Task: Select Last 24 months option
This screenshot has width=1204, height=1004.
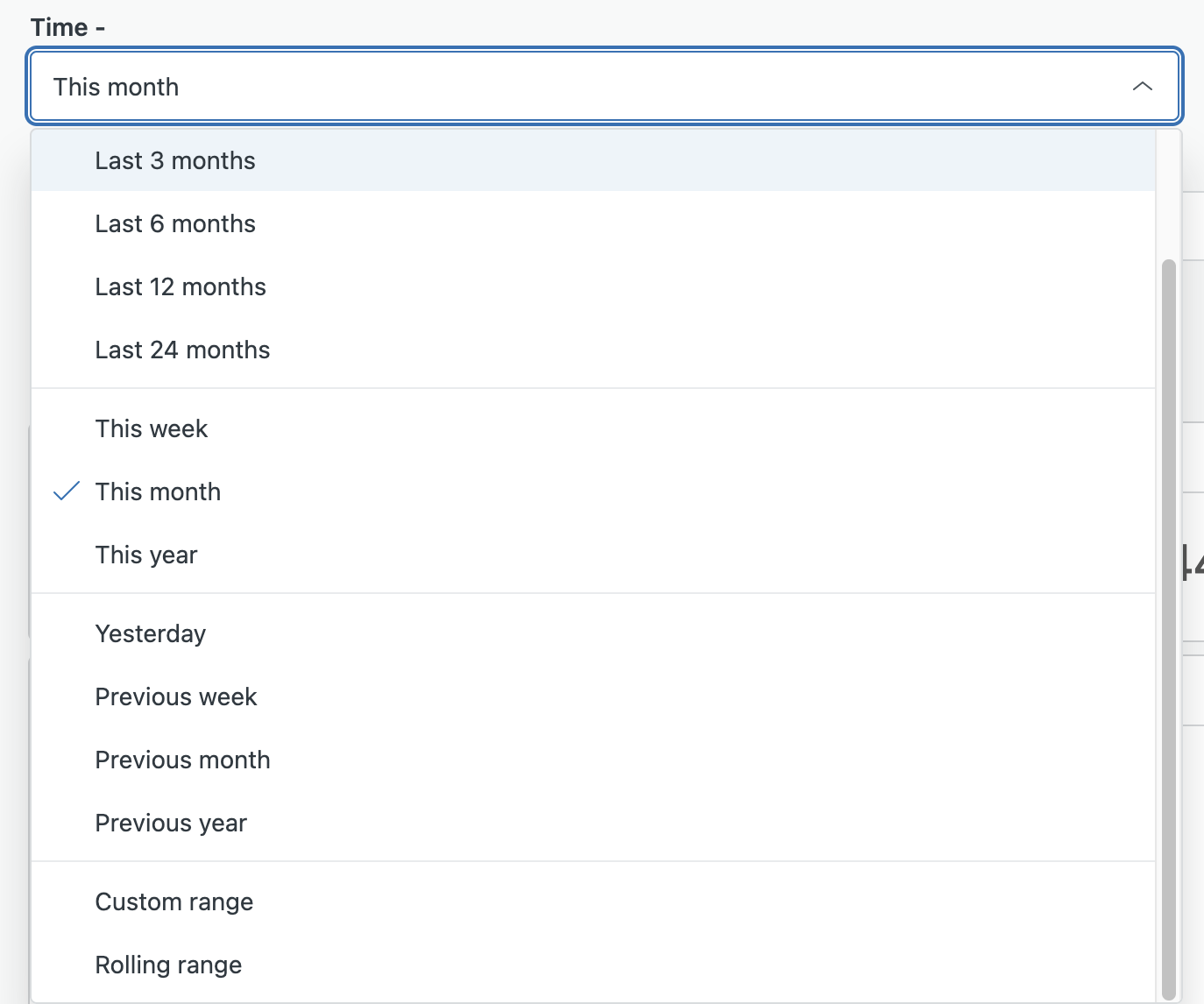Action: [x=182, y=350]
